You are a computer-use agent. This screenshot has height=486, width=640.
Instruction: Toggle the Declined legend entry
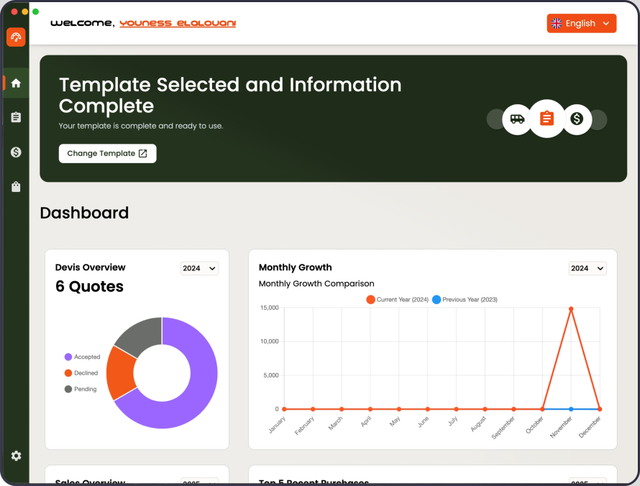pyautogui.click(x=85, y=373)
